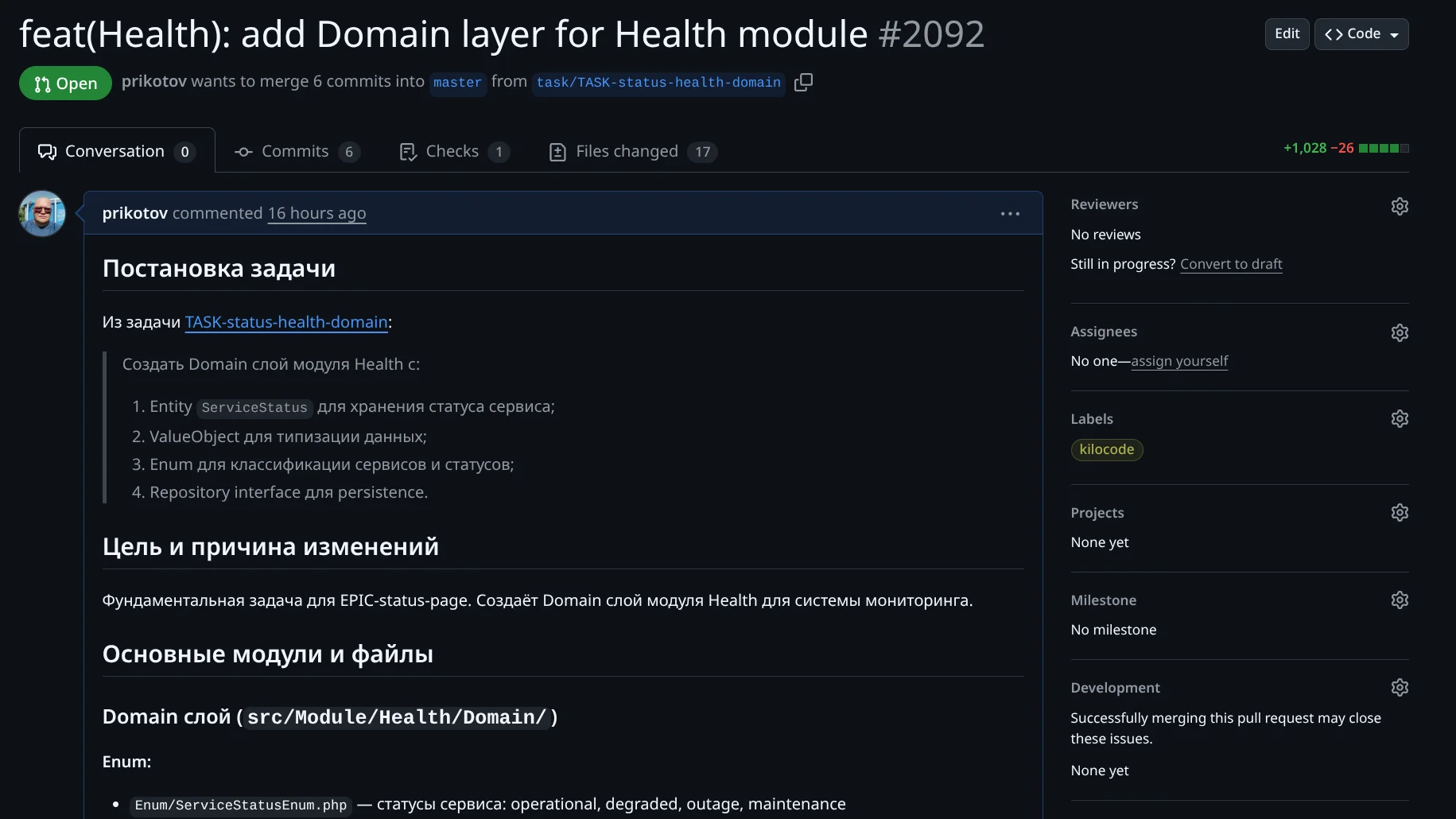
Task: Open Milestone settings gear
Action: pos(1400,600)
